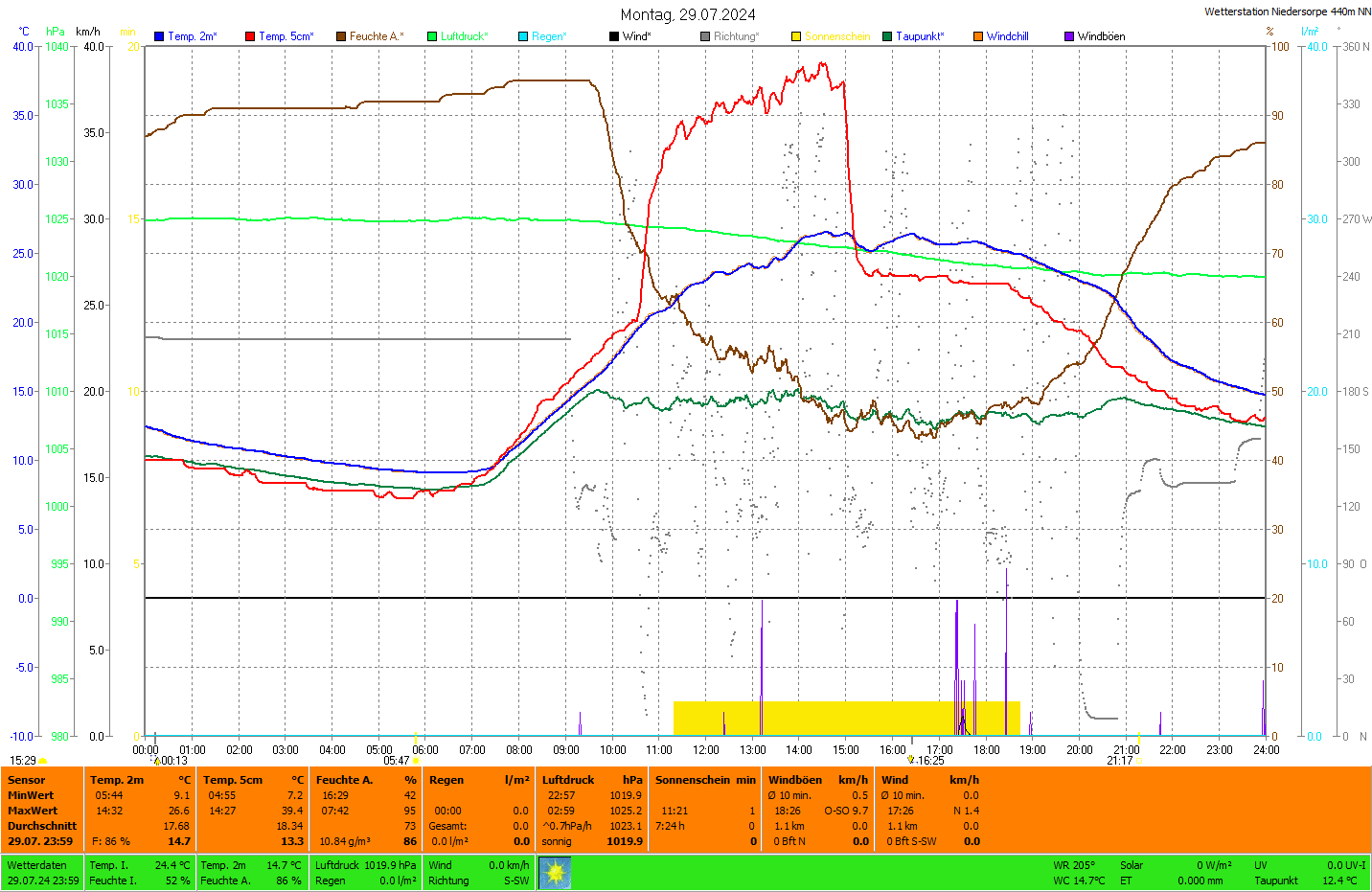Click the cyan Regen legend square

[x=523, y=36]
